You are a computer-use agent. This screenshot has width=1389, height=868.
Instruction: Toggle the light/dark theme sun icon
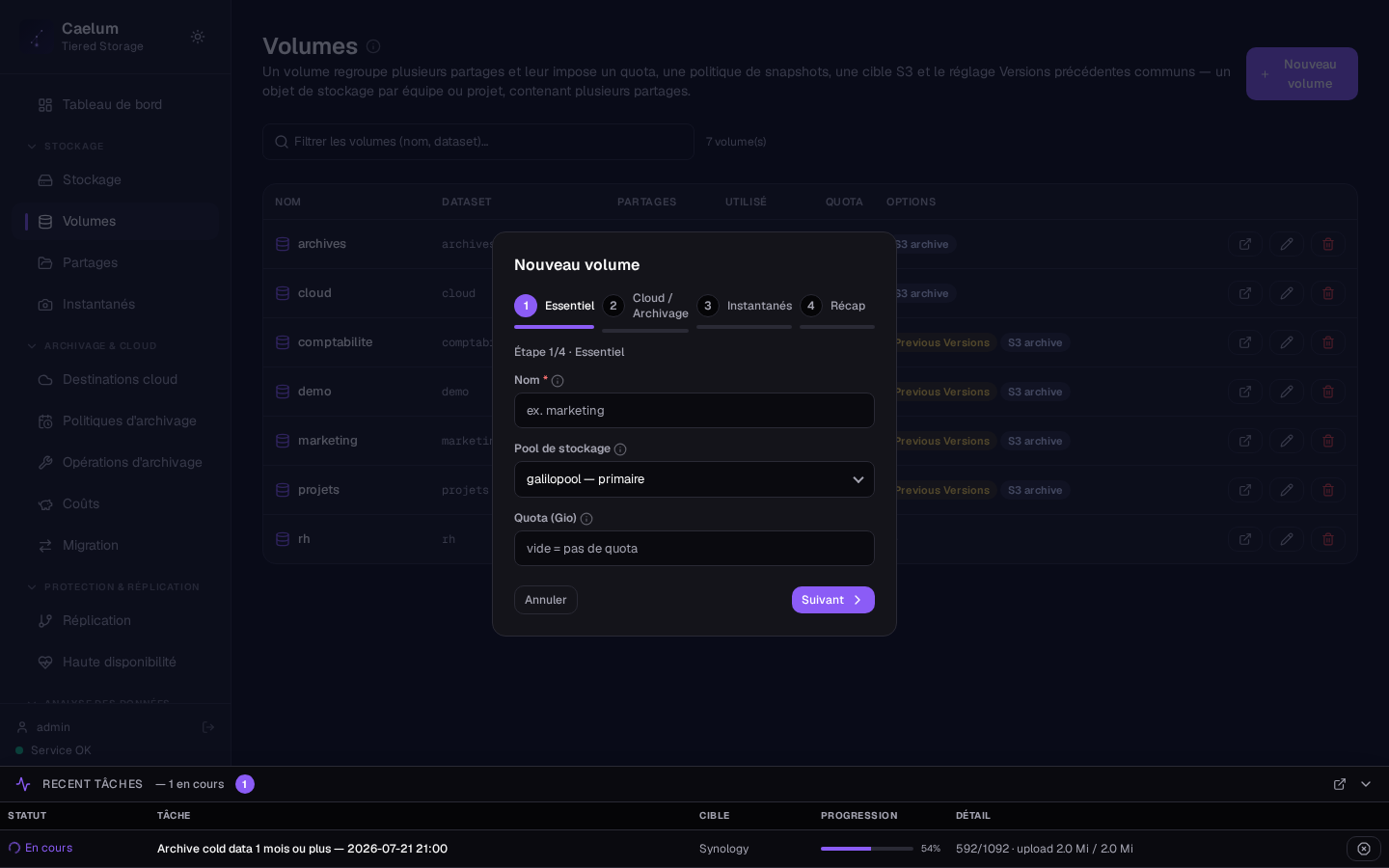click(198, 37)
